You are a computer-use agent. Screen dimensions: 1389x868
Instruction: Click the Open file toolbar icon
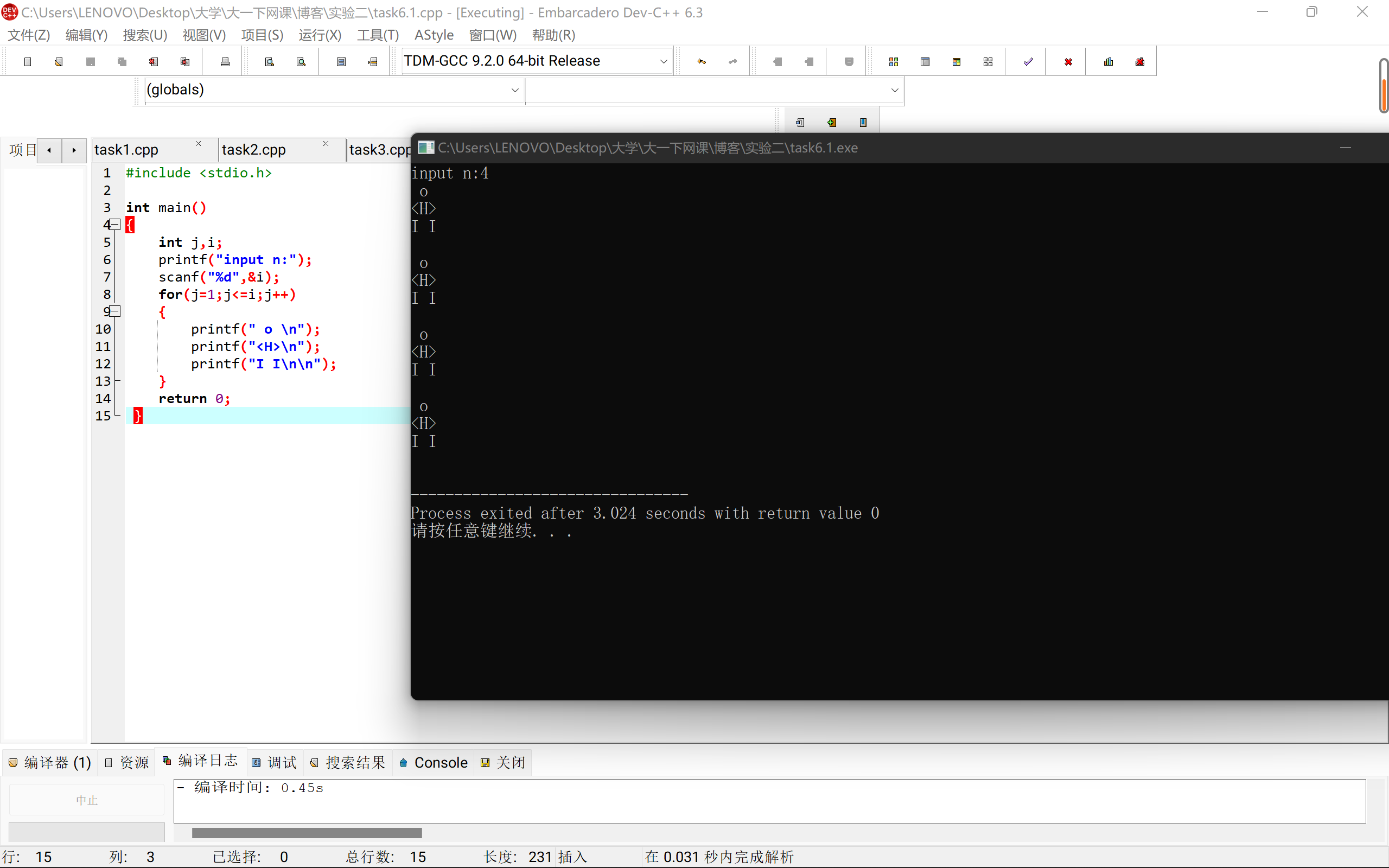59,62
